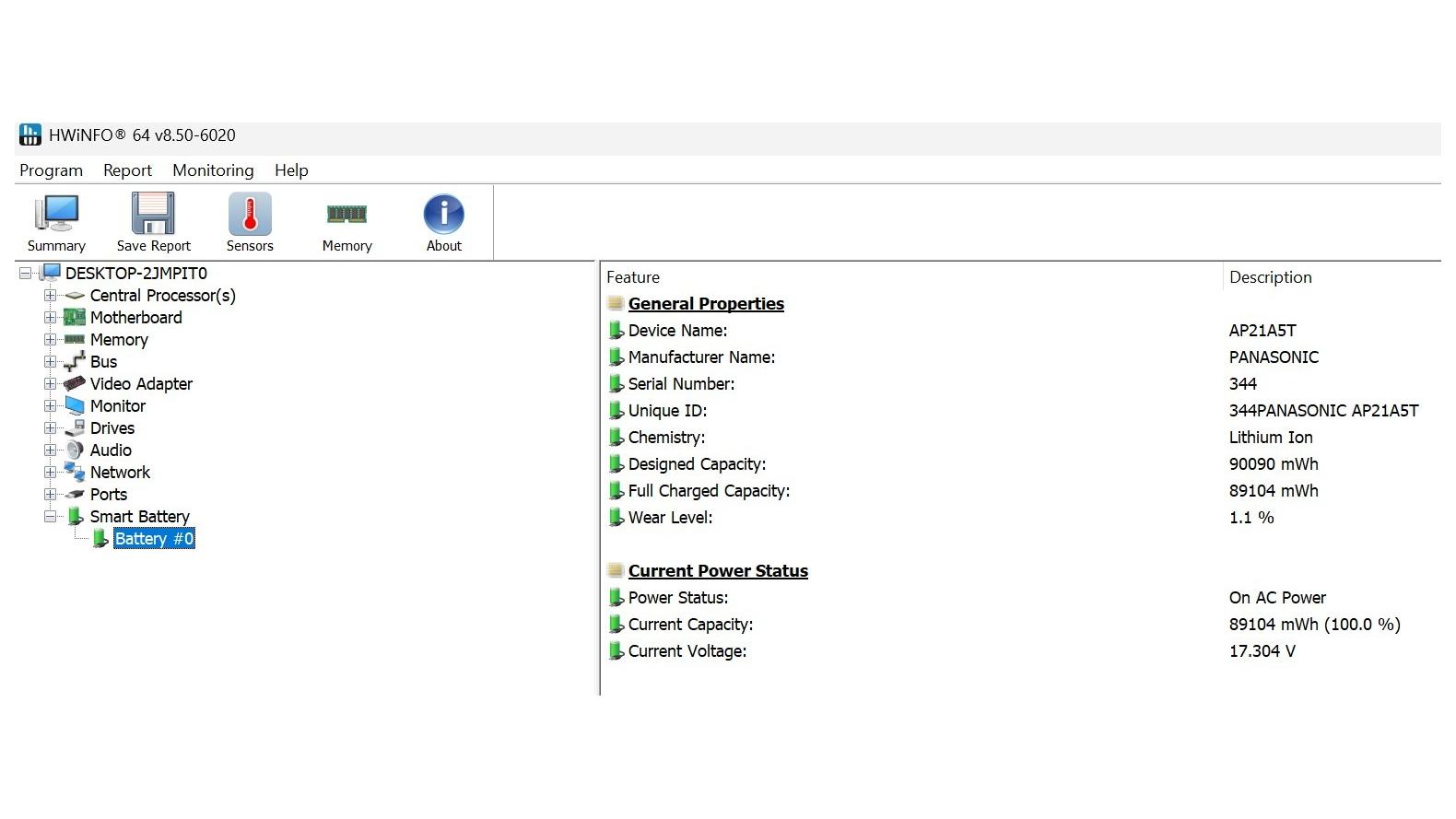This screenshot has width=1456, height=819.
Task: Click the Save Report floppy icon
Action: [x=153, y=214]
